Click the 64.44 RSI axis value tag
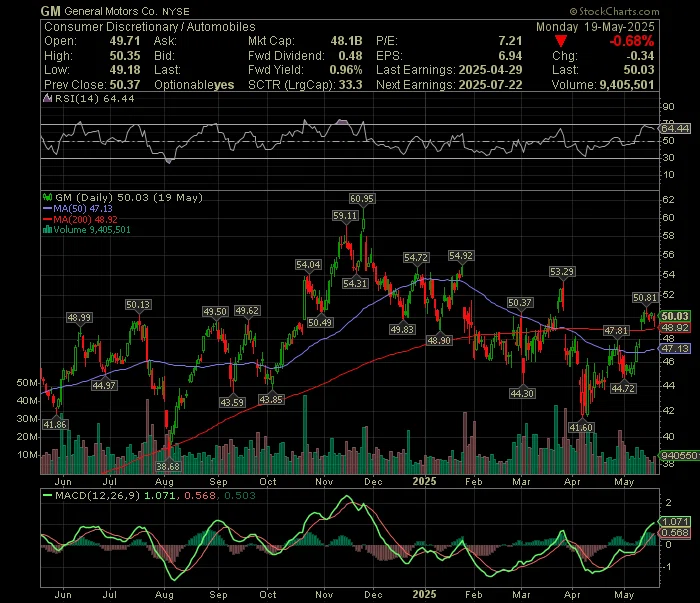The width and height of the screenshot is (700, 603). click(x=675, y=129)
